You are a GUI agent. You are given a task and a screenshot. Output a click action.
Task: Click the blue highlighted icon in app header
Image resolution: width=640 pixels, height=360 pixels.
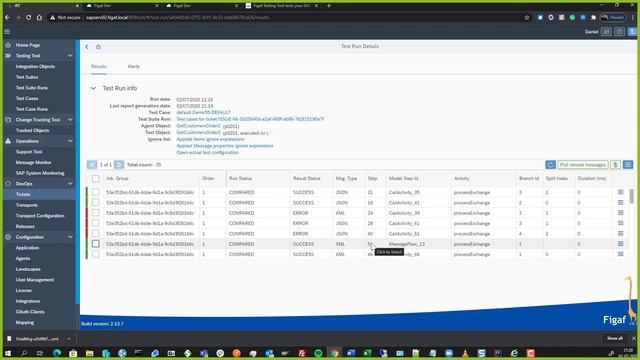click(x=632, y=31)
